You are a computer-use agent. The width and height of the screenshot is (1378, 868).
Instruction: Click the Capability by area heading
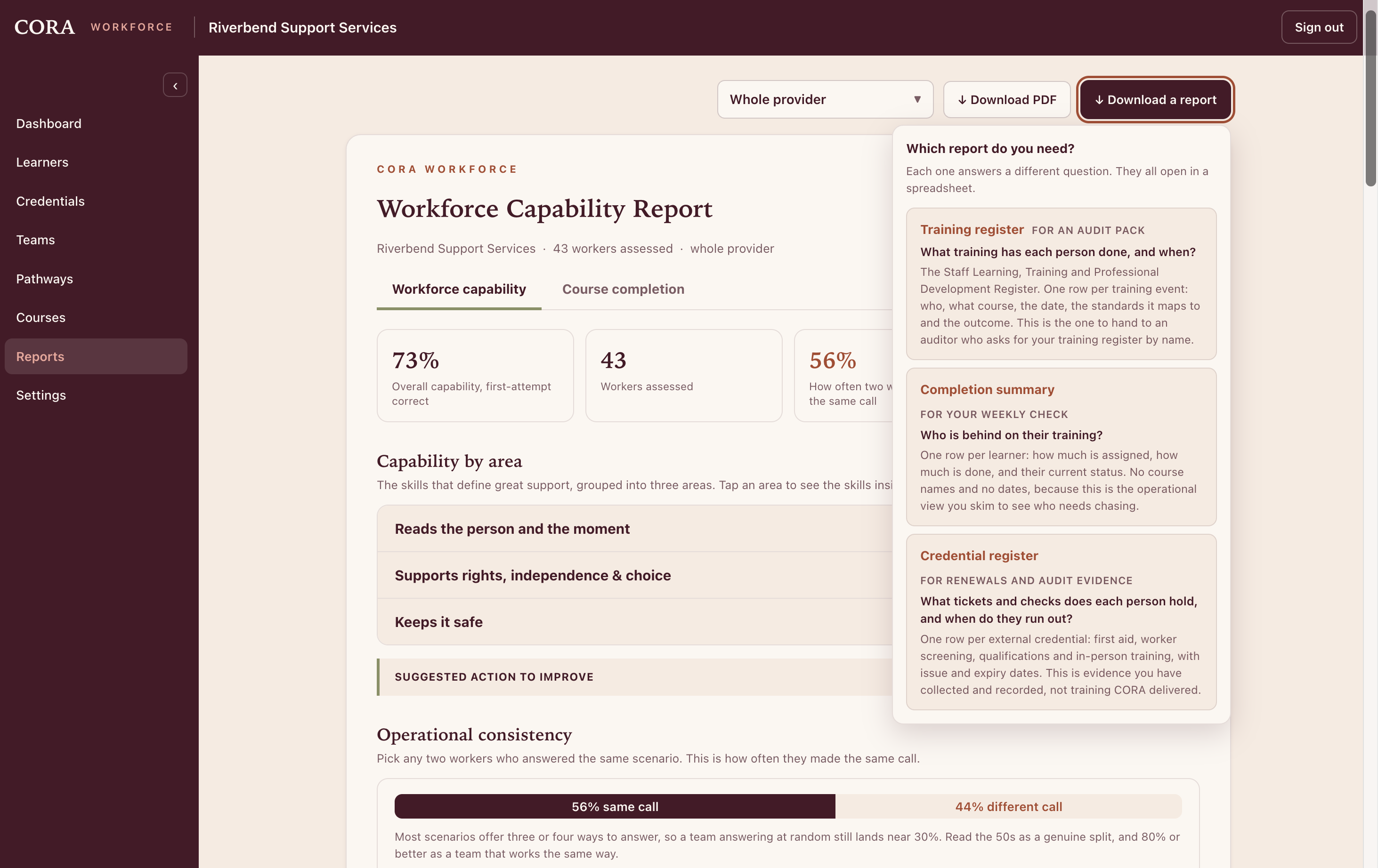coord(449,461)
